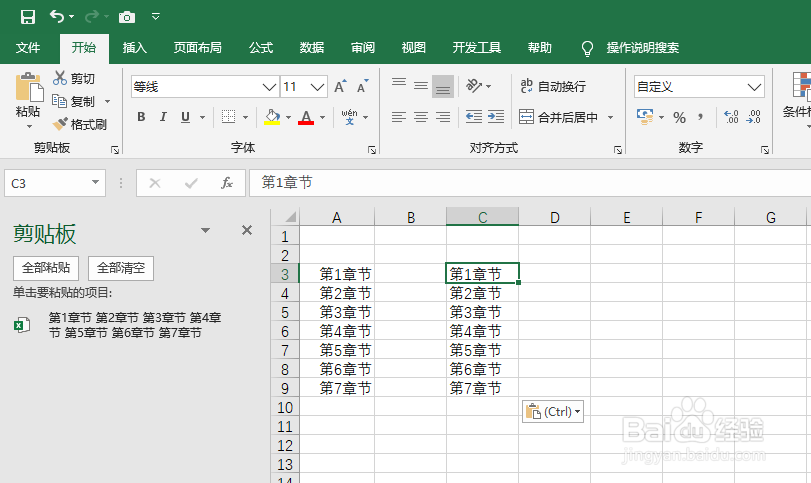Click the wén phonetic guide button

tap(350, 117)
